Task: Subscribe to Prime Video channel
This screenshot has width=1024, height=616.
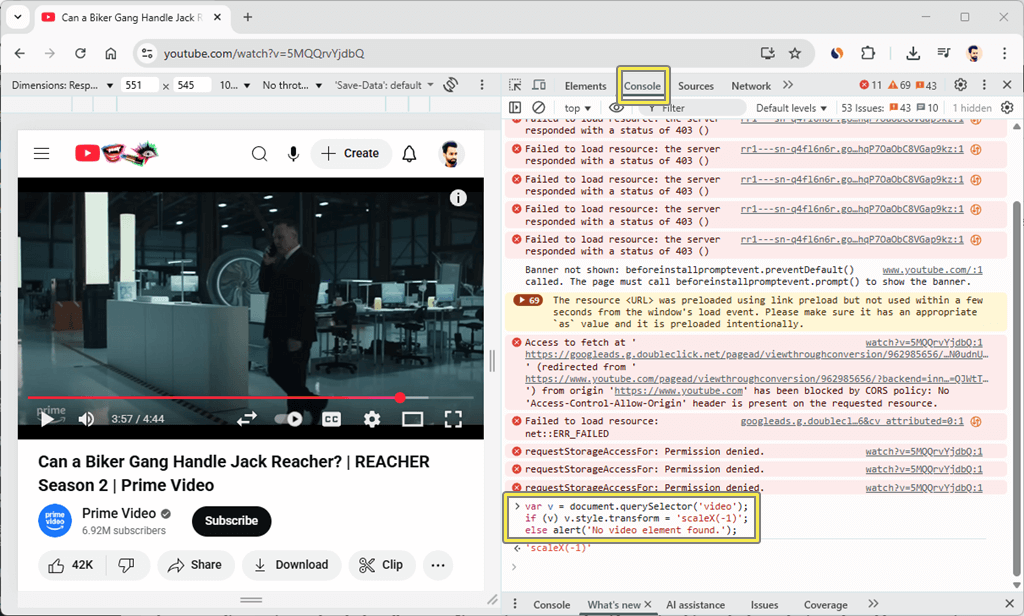Action: click(x=231, y=521)
